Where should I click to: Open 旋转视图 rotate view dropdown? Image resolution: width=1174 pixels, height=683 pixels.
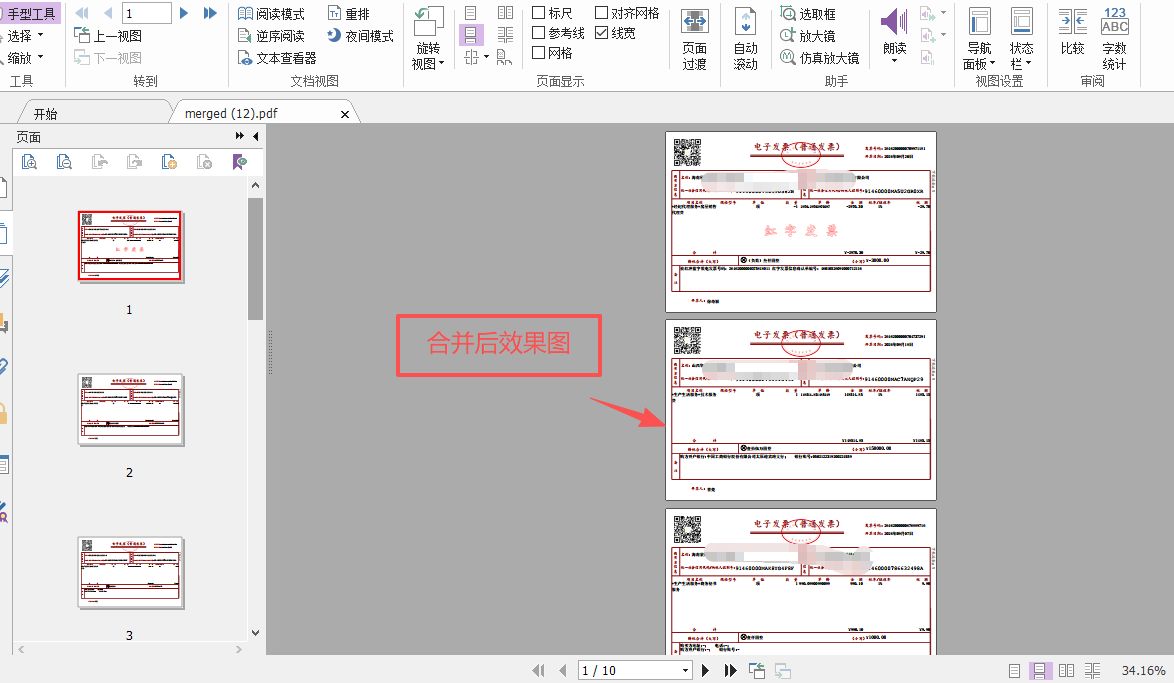point(428,39)
